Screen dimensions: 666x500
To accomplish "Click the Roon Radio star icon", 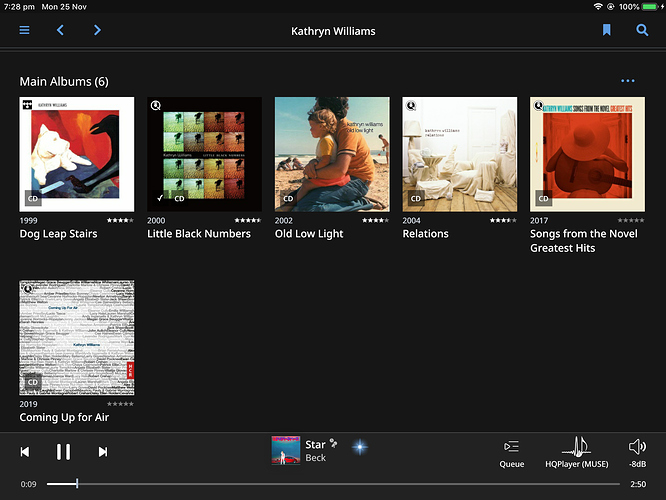I will point(360,447).
